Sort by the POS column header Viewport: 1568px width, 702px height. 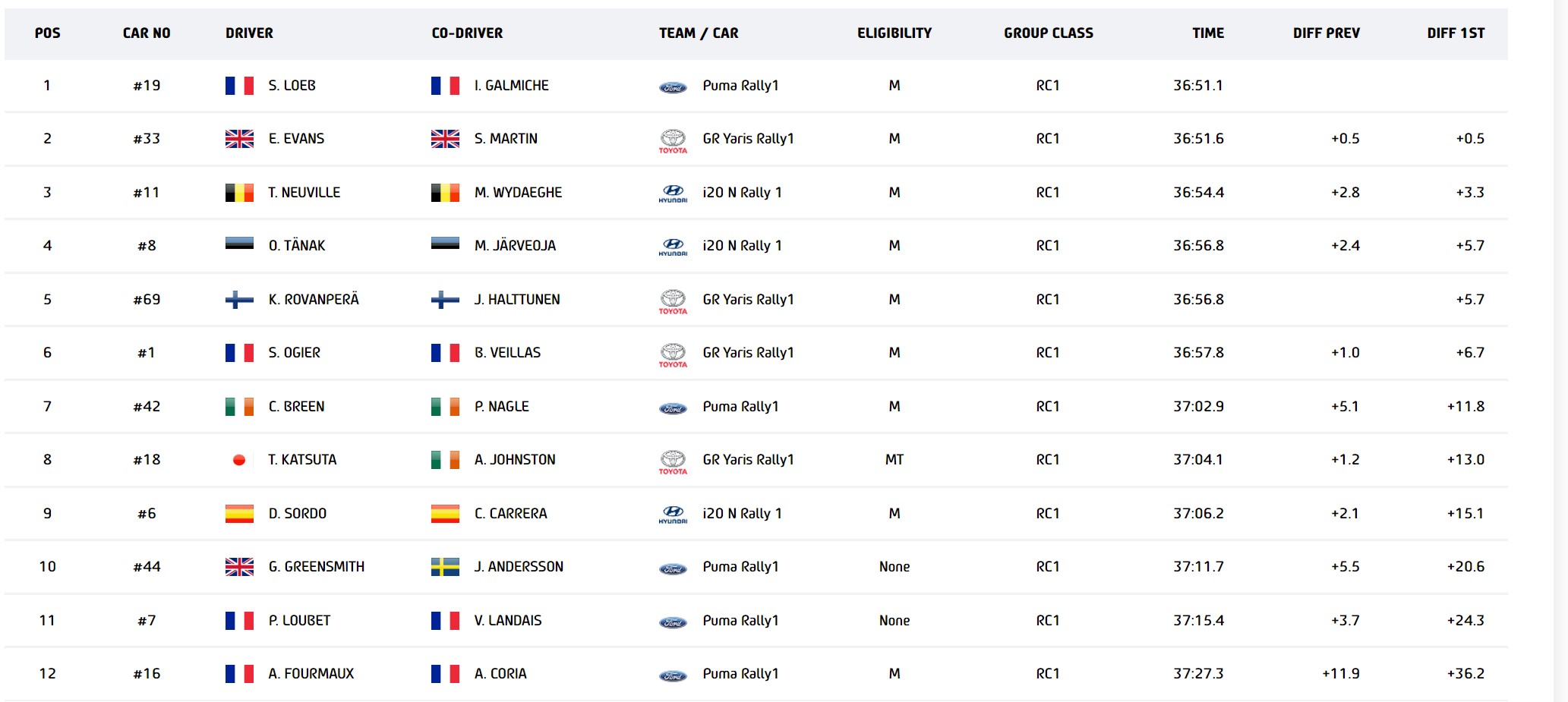pos(47,33)
